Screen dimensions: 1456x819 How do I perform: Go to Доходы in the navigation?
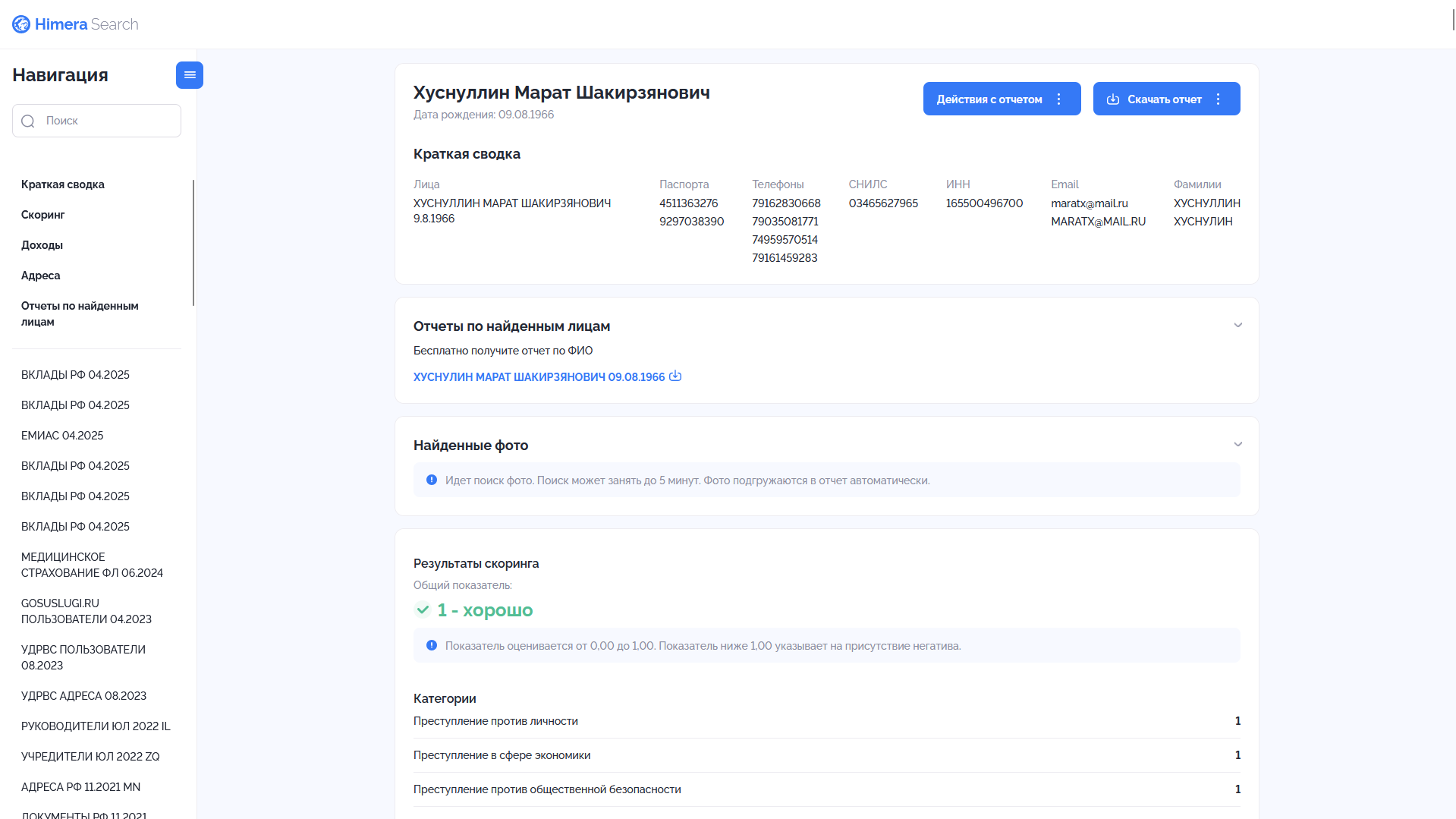click(42, 245)
